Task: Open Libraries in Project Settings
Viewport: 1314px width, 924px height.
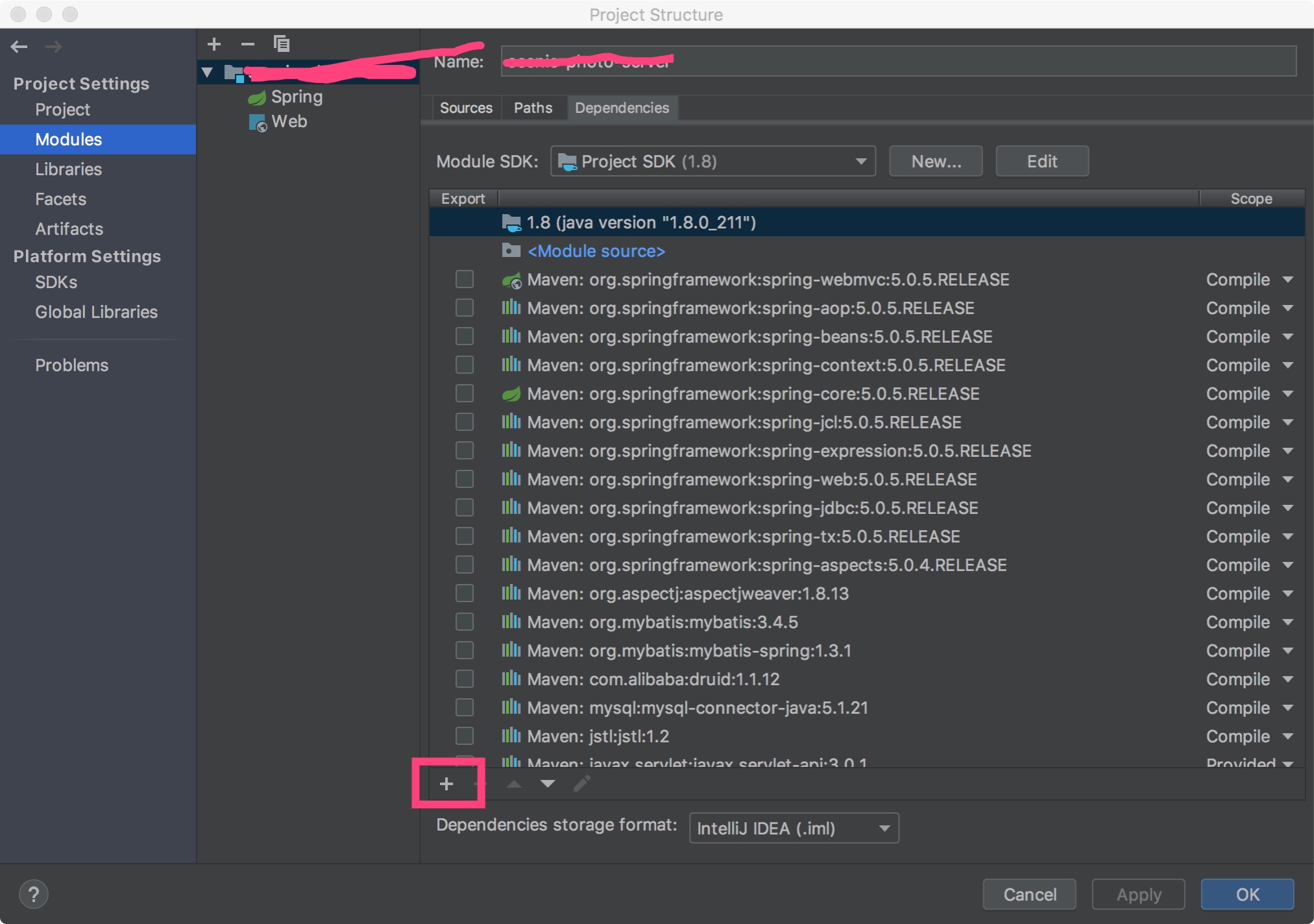Action: (68, 169)
